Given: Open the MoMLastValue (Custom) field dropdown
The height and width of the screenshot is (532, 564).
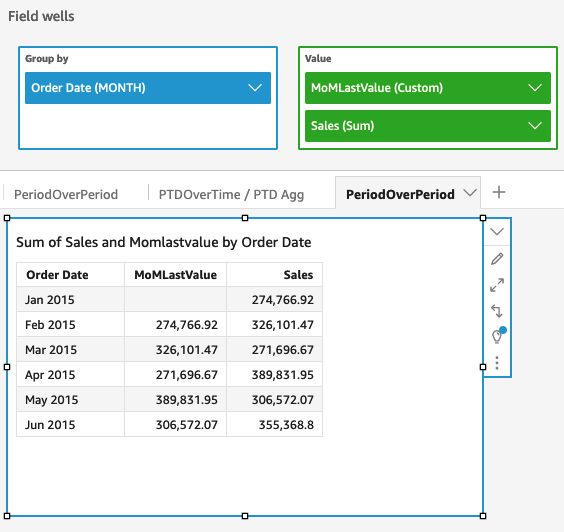Looking at the screenshot, I should click(x=535, y=88).
